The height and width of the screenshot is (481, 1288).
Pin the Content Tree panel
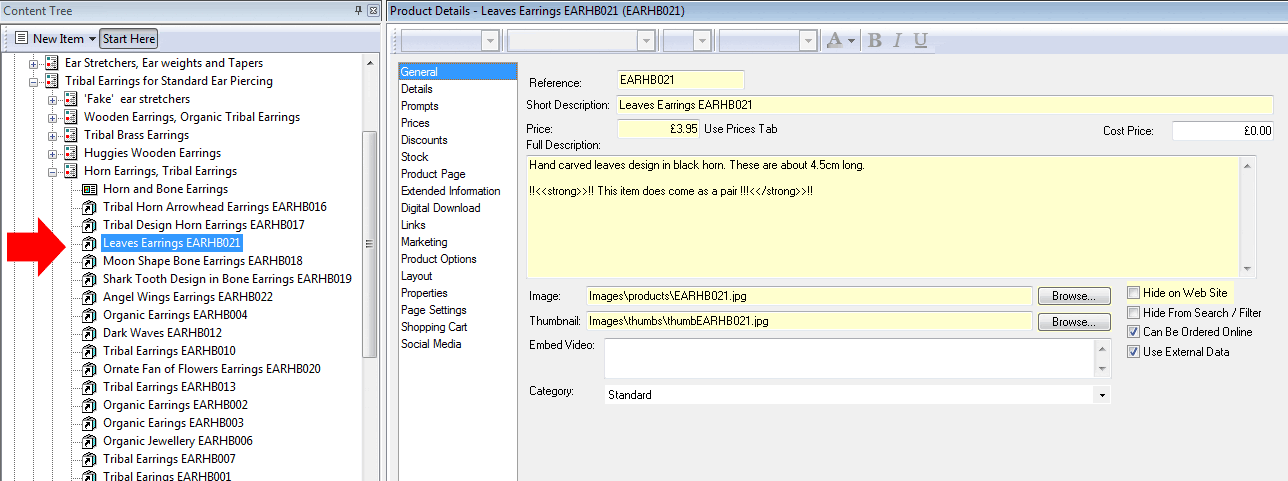(359, 10)
